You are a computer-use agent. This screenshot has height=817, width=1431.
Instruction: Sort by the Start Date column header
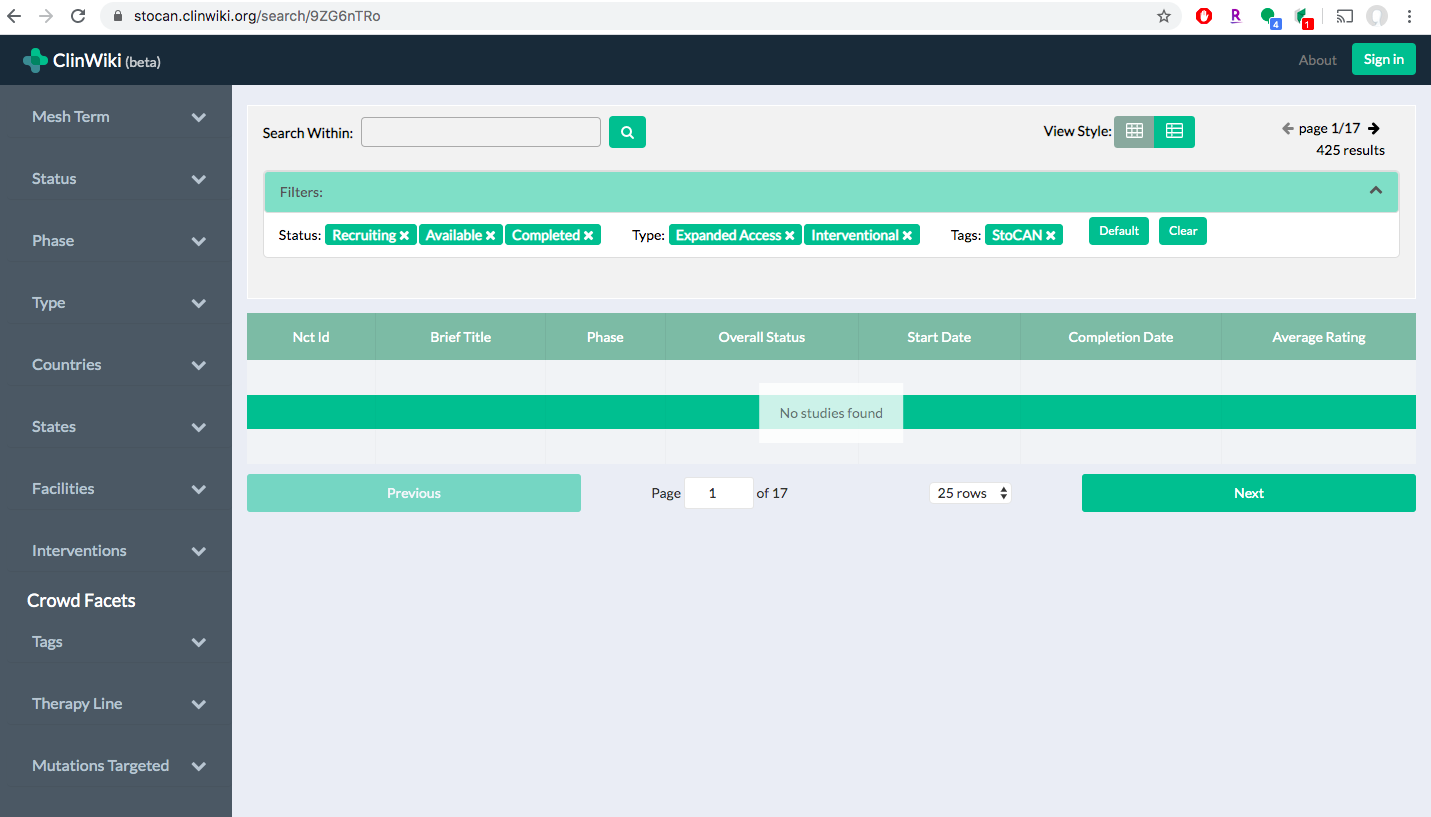(x=939, y=337)
